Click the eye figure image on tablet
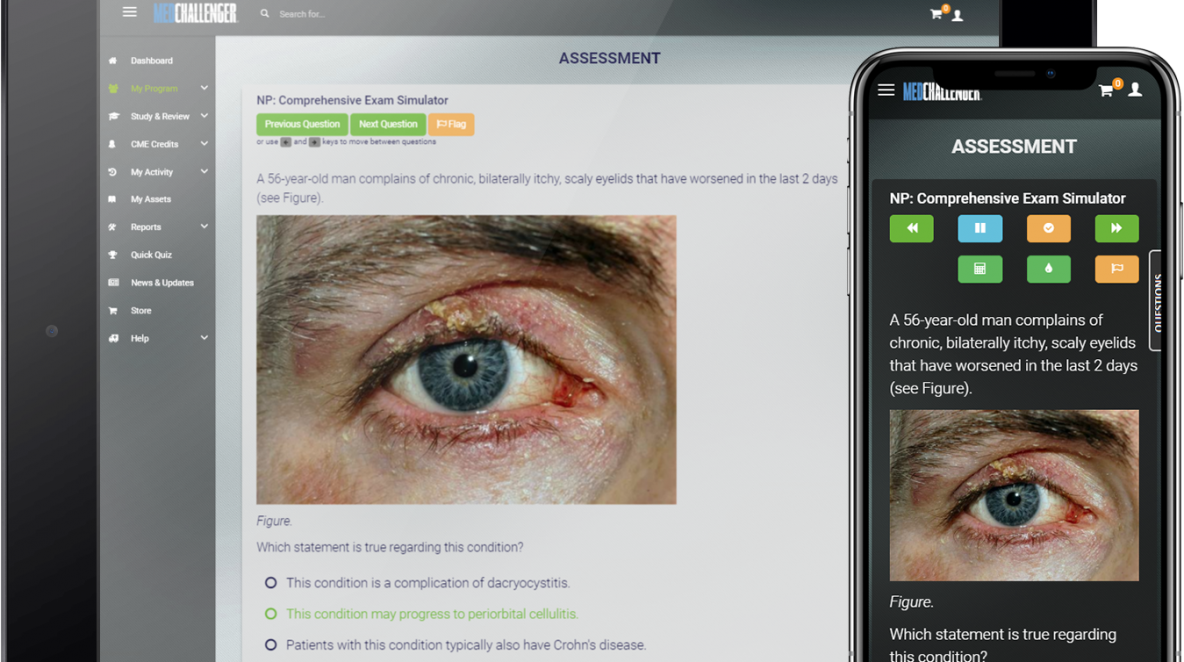 (466, 359)
